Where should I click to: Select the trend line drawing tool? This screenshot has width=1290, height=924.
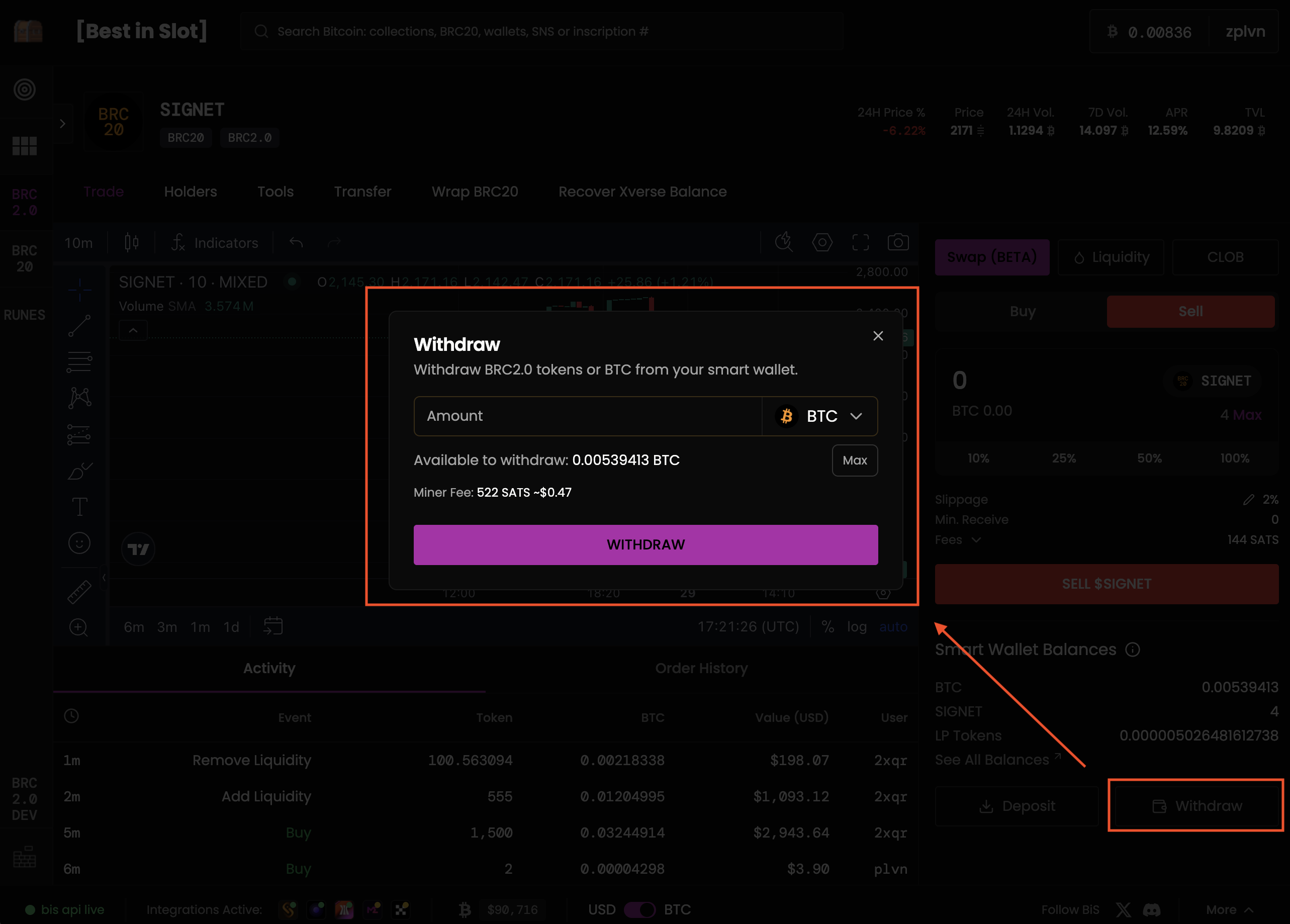pos(79,325)
